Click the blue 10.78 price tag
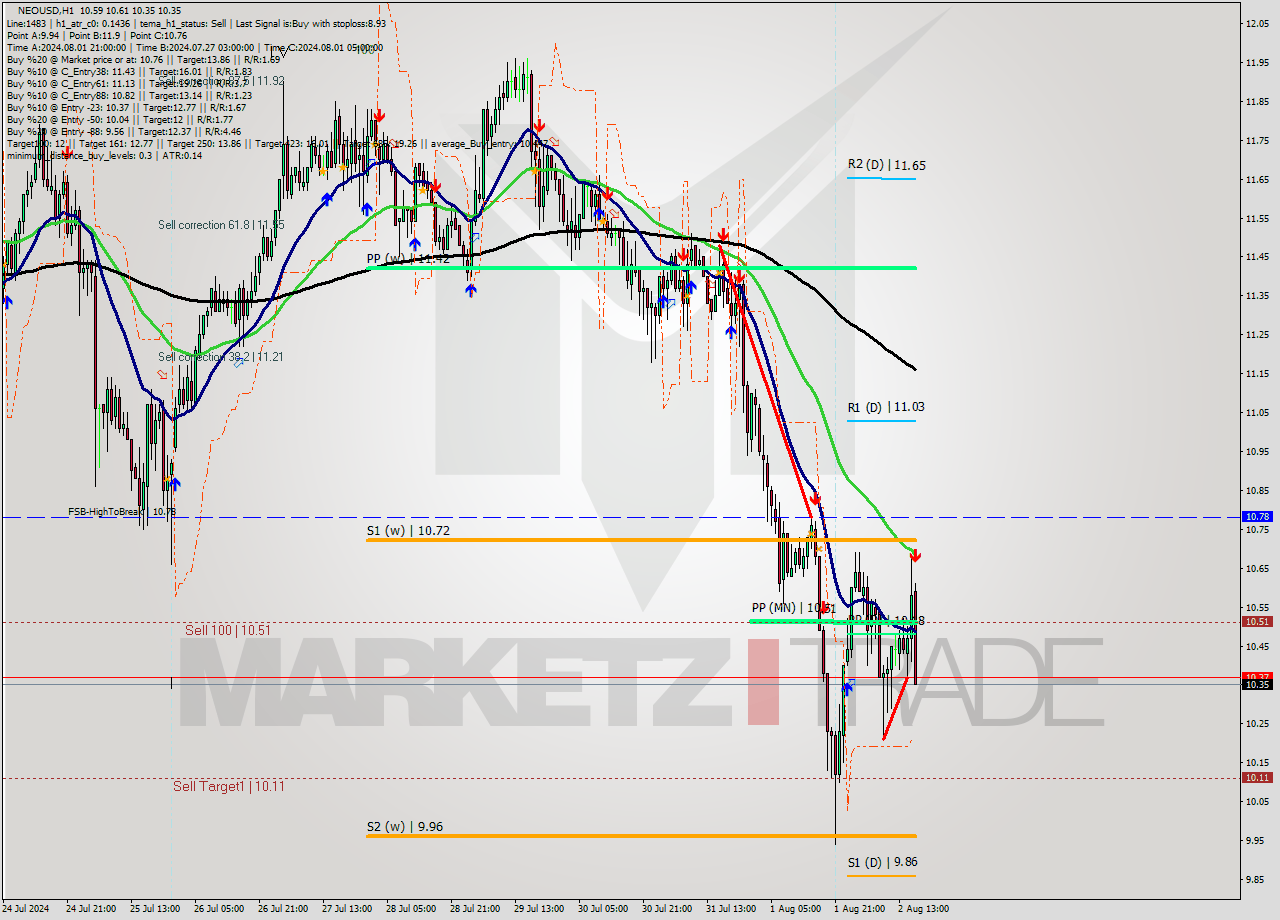 click(x=1257, y=516)
